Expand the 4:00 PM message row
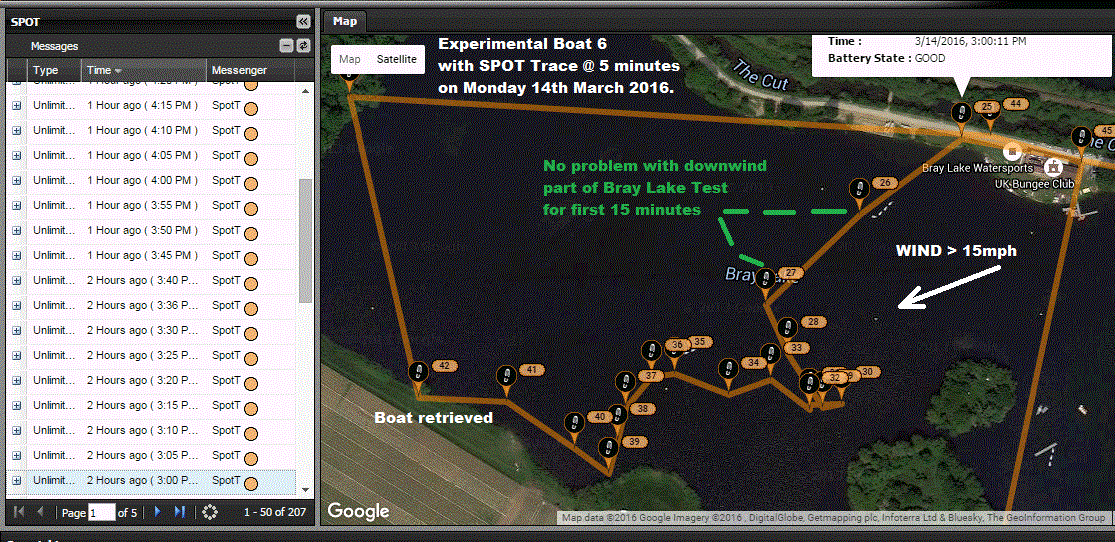The width and height of the screenshot is (1115, 542). pos(16,180)
